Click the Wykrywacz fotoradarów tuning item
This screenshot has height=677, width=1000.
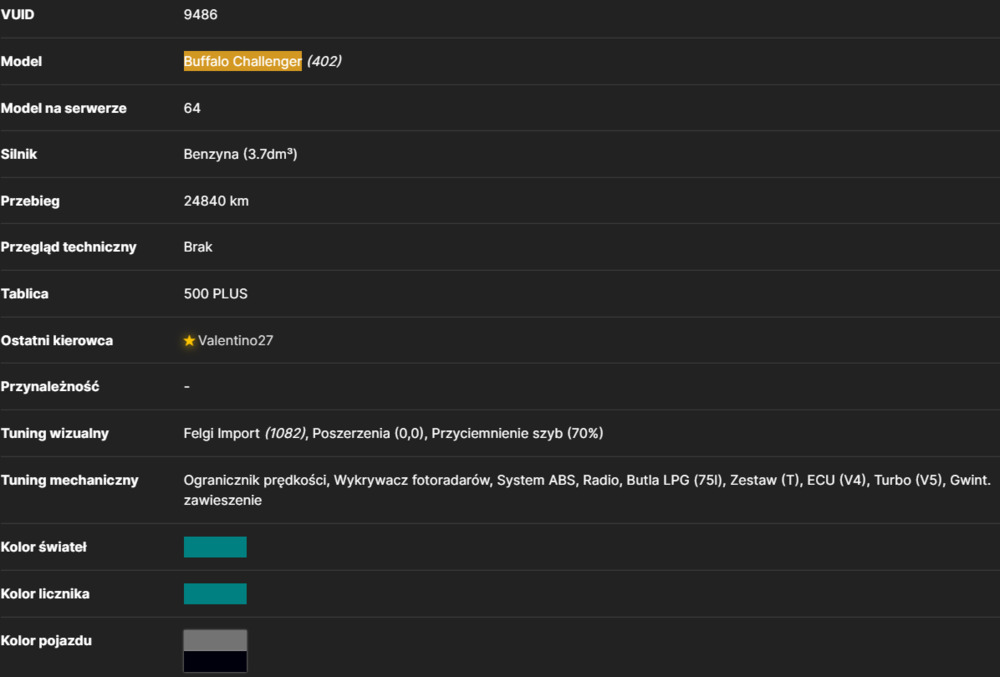click(412, 481)
